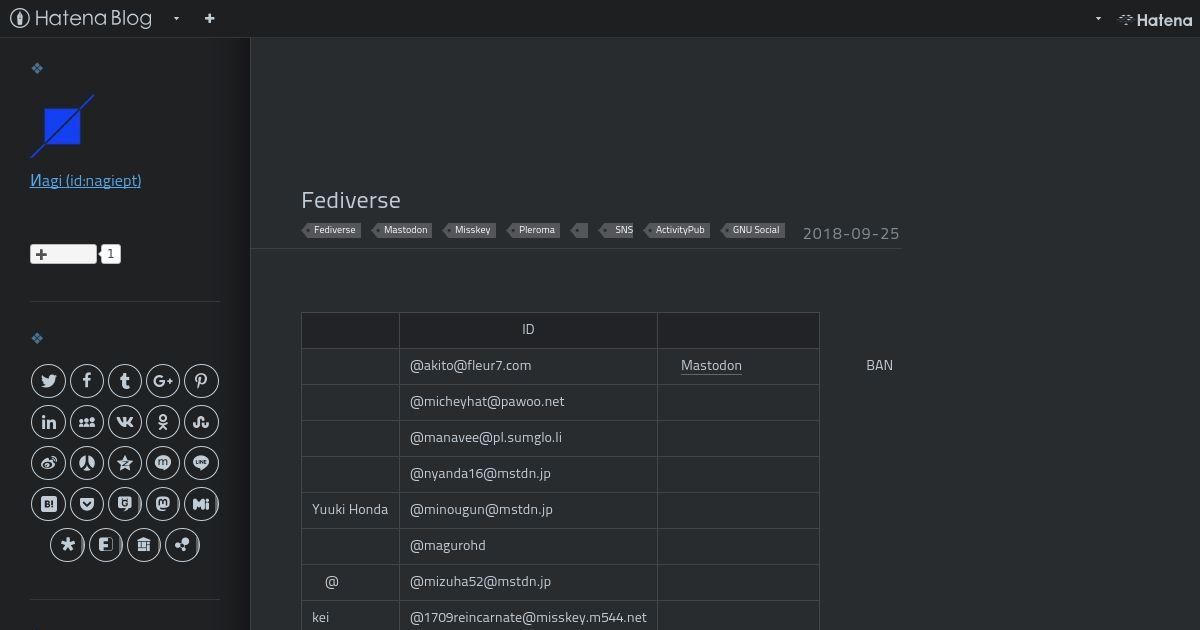This screenshot has width=1200, height=630.
Task: Share on Diaspora asterisk icon
Action: coord(68,545)
